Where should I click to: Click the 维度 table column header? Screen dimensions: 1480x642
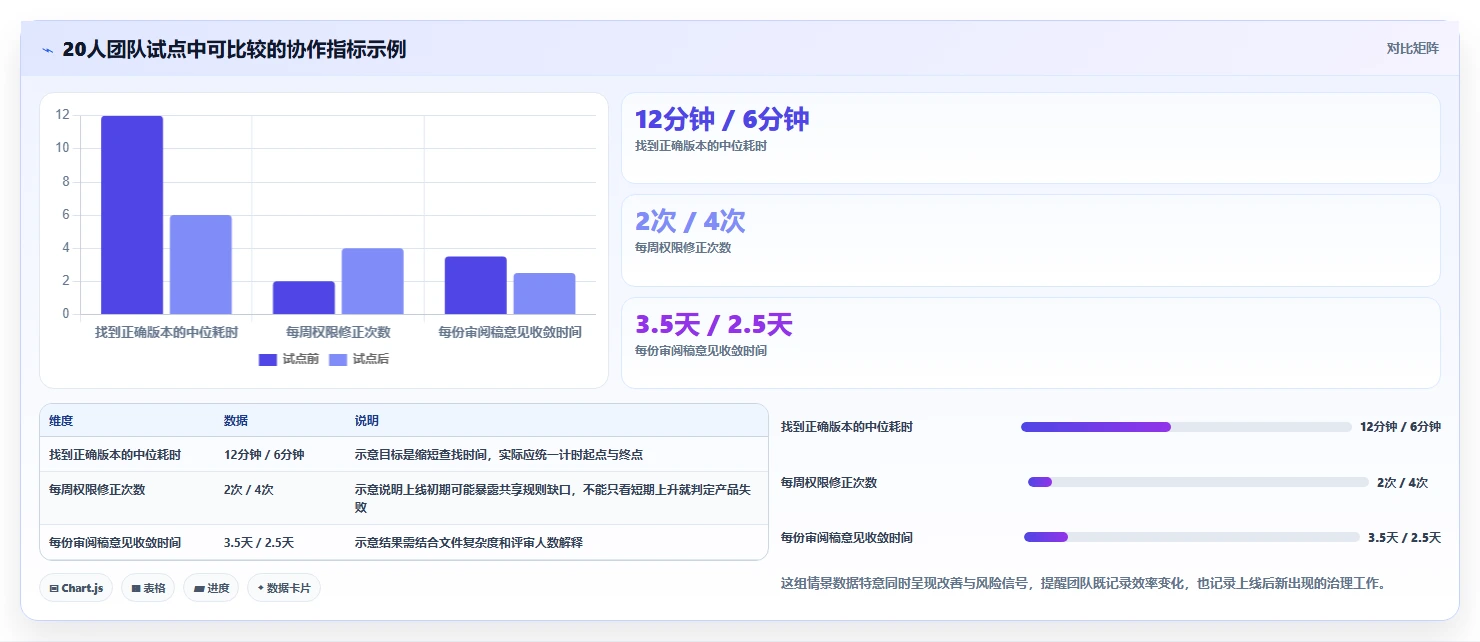pos(61,421)
